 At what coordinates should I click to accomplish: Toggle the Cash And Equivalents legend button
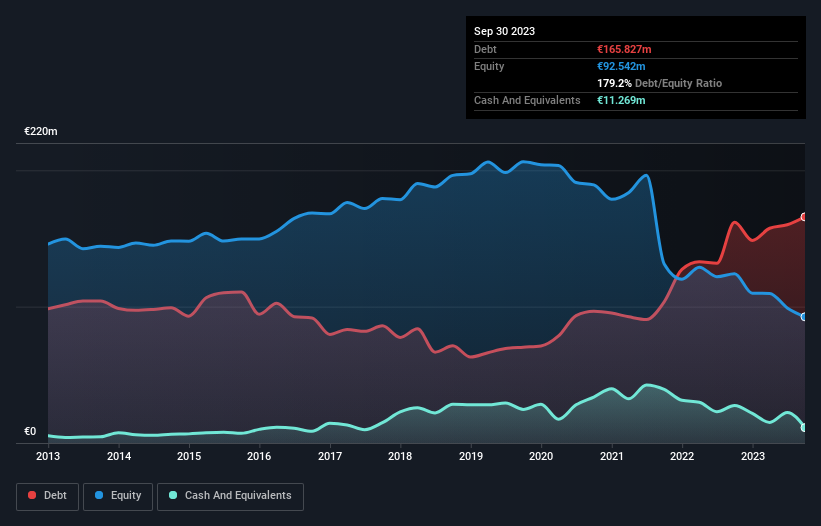coord(230,496)
